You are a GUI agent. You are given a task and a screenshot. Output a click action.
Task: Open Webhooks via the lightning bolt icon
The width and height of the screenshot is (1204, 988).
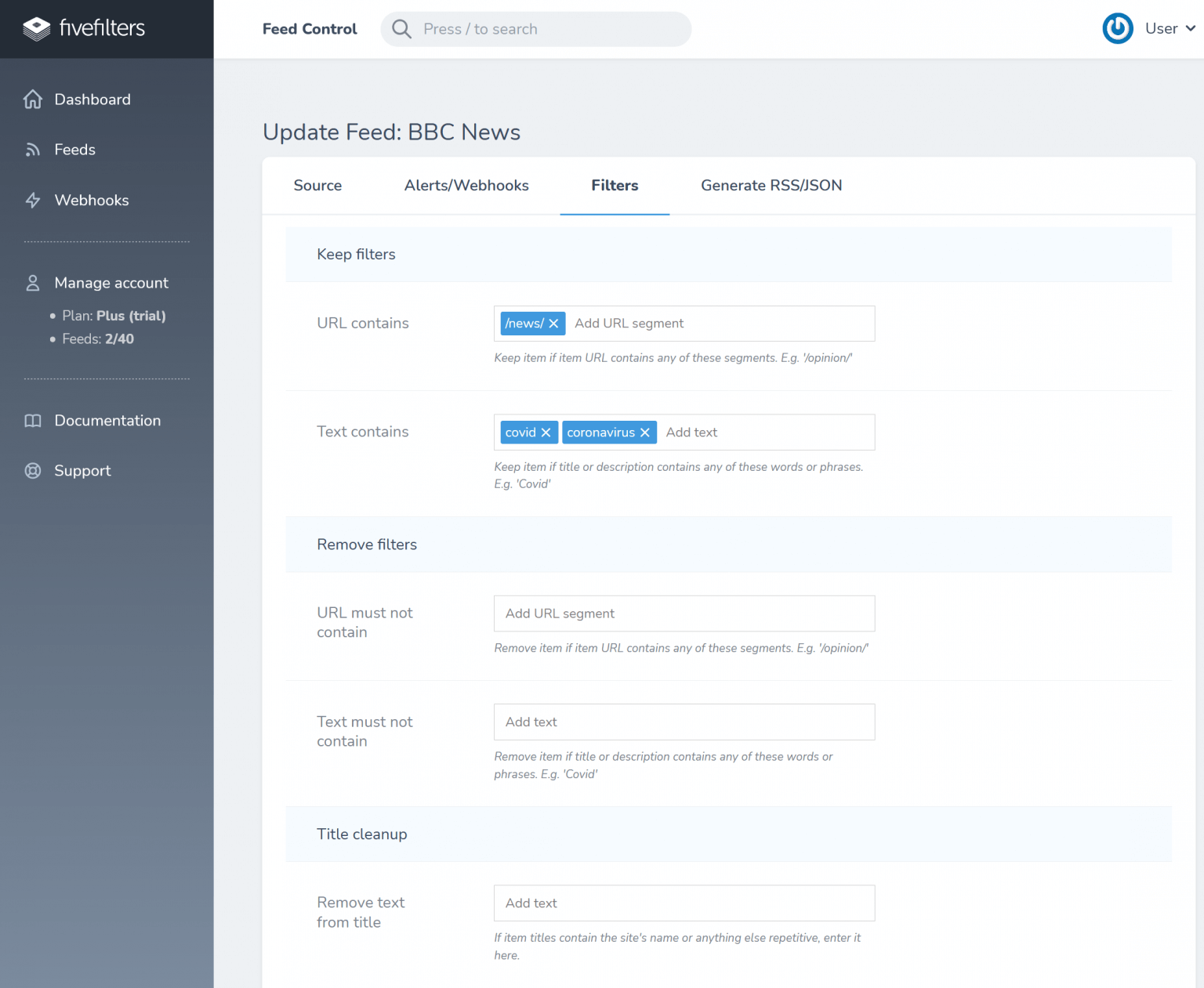(32, 200)
